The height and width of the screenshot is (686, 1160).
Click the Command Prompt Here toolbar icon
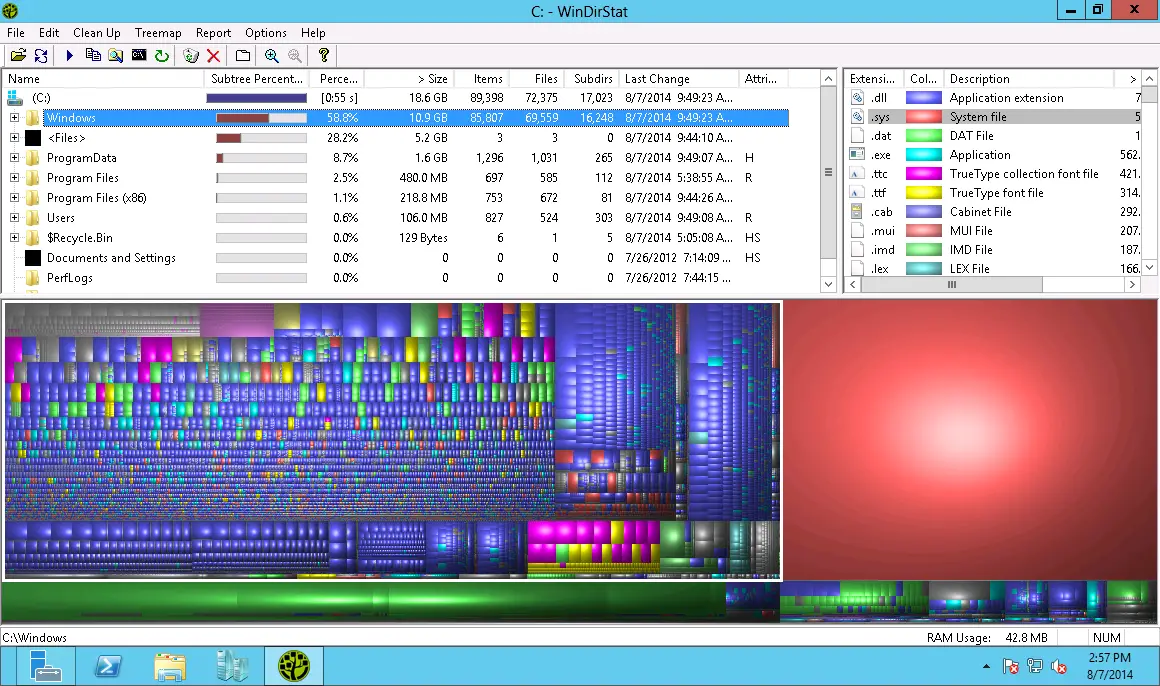(x=138, y=56)
